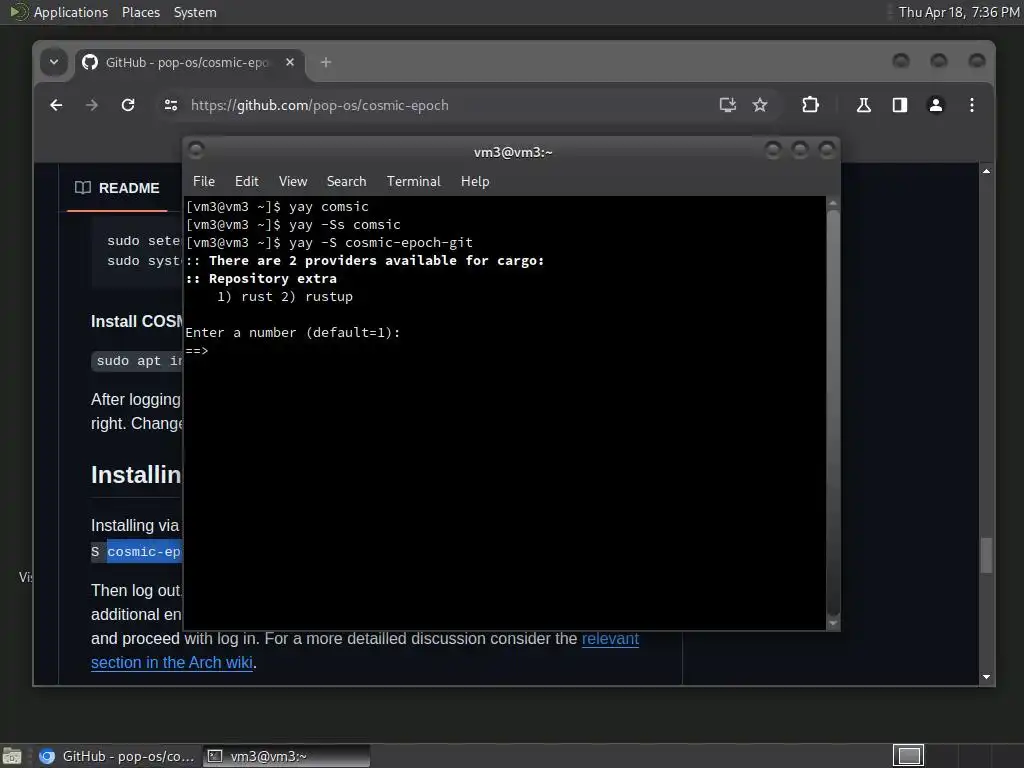Image resolution: width=1024 pixels, height=768 pixels.
Task: Open the browser profile menu
Action: tap(936, 105)
